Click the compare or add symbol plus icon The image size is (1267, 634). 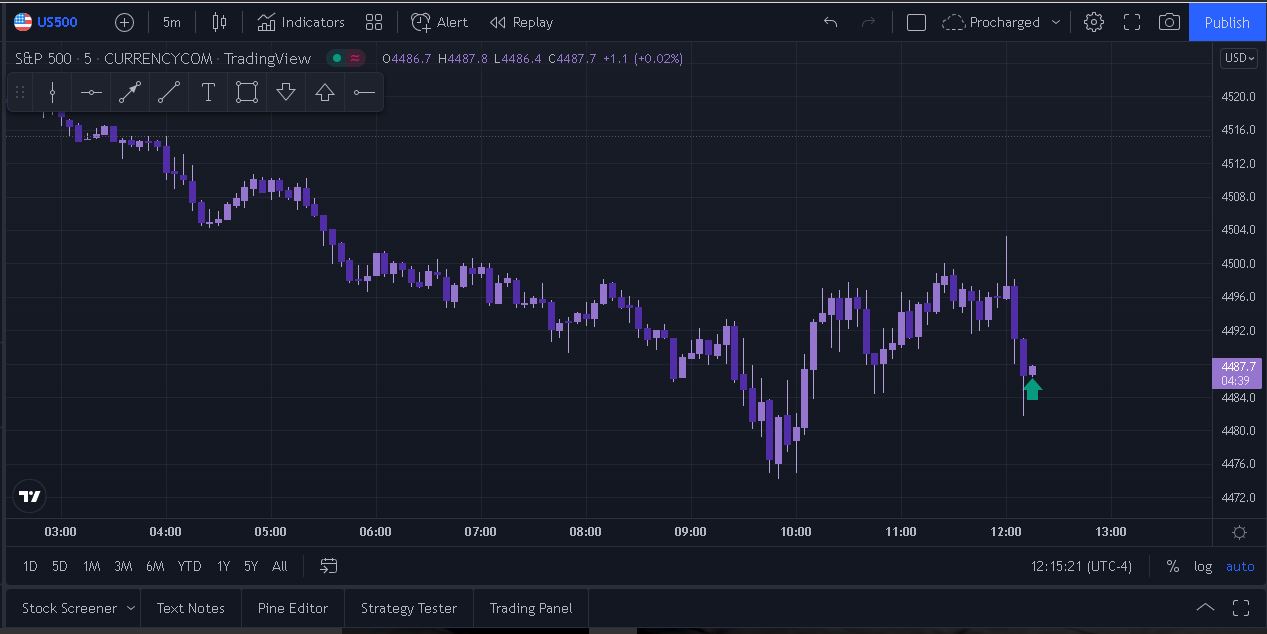tap(124, 22)
